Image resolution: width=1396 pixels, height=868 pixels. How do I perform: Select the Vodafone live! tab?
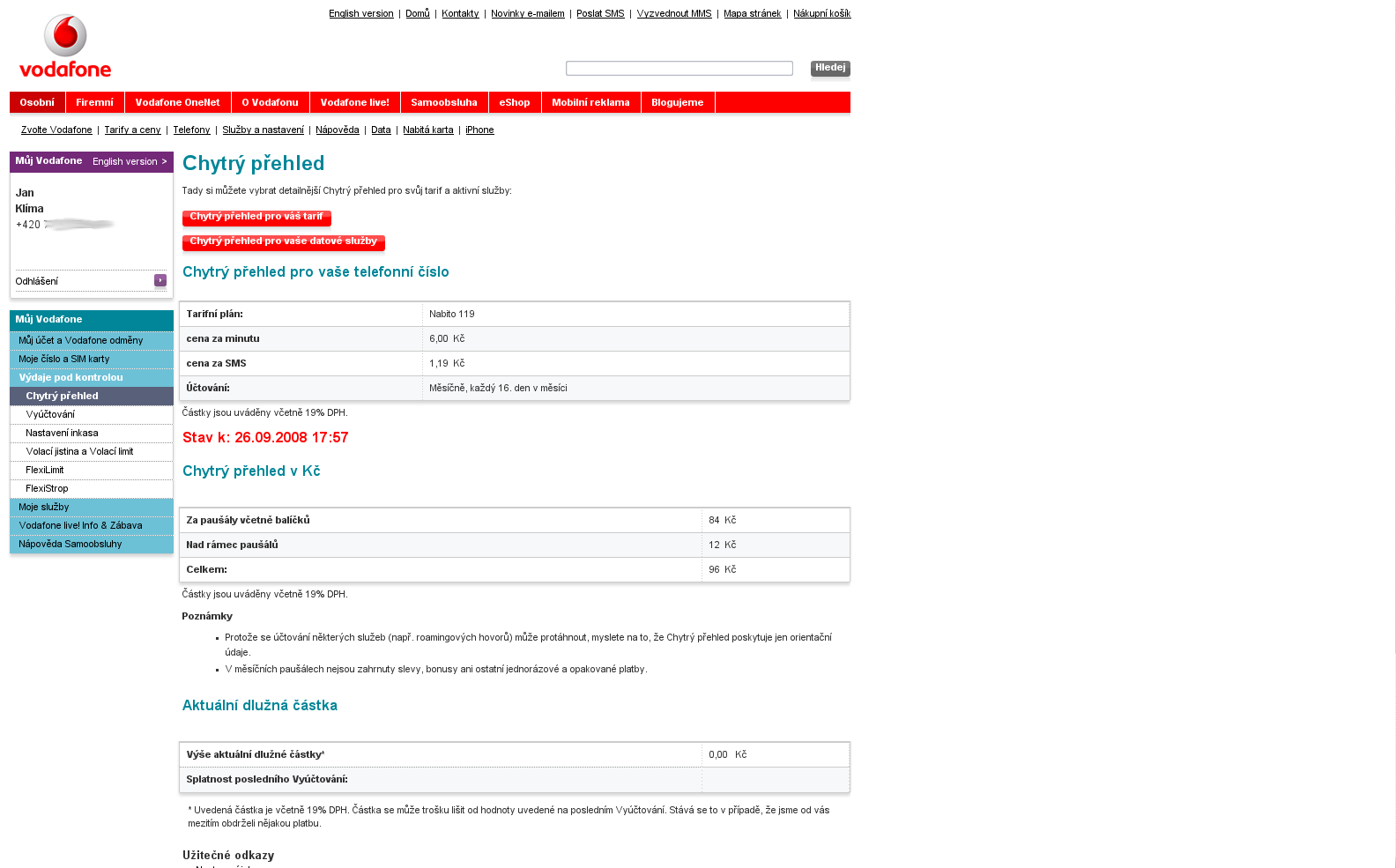point(355,102)
